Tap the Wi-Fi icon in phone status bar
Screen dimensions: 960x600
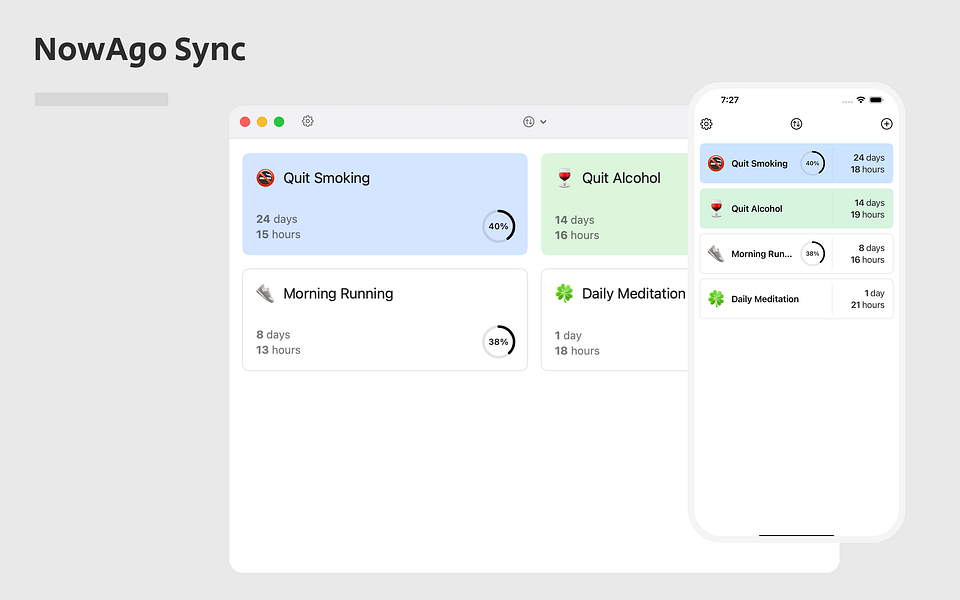(x=860, y=100)
